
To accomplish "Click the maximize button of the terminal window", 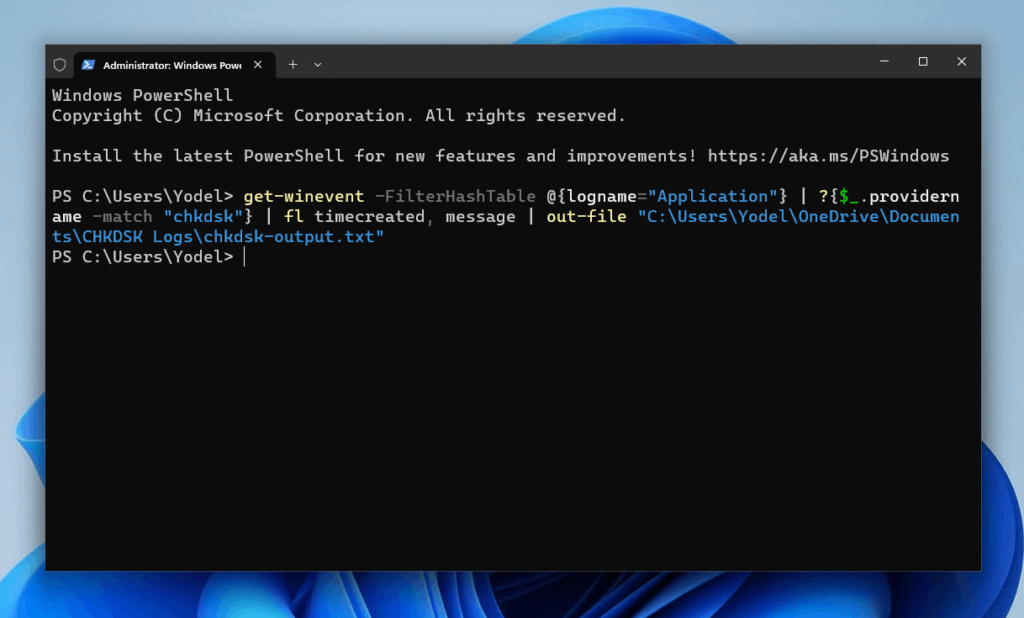I will (x=921, y=61).
